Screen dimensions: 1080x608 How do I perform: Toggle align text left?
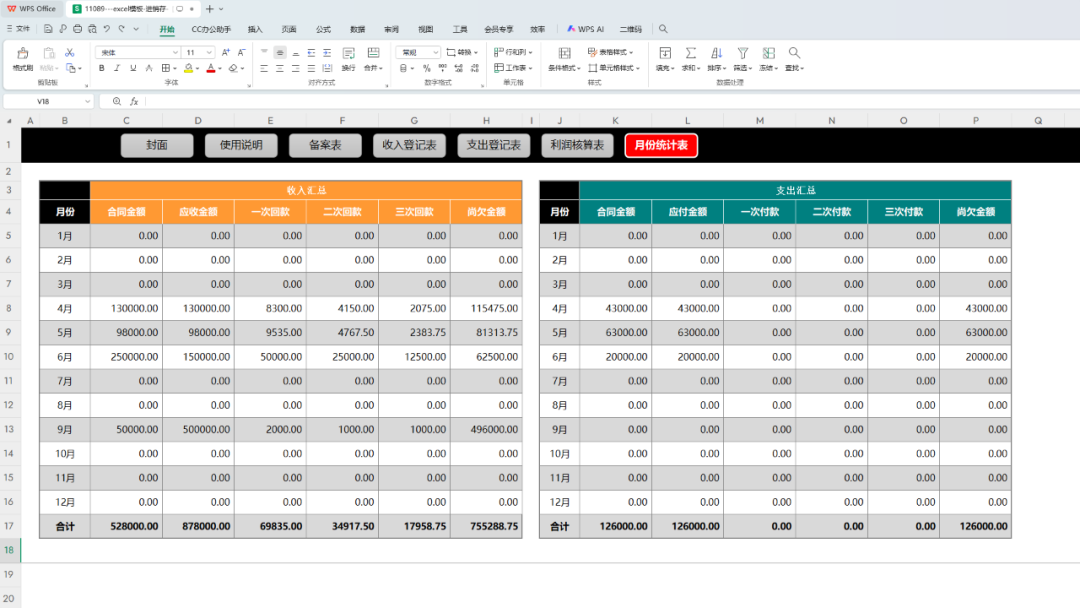[264, 68]
